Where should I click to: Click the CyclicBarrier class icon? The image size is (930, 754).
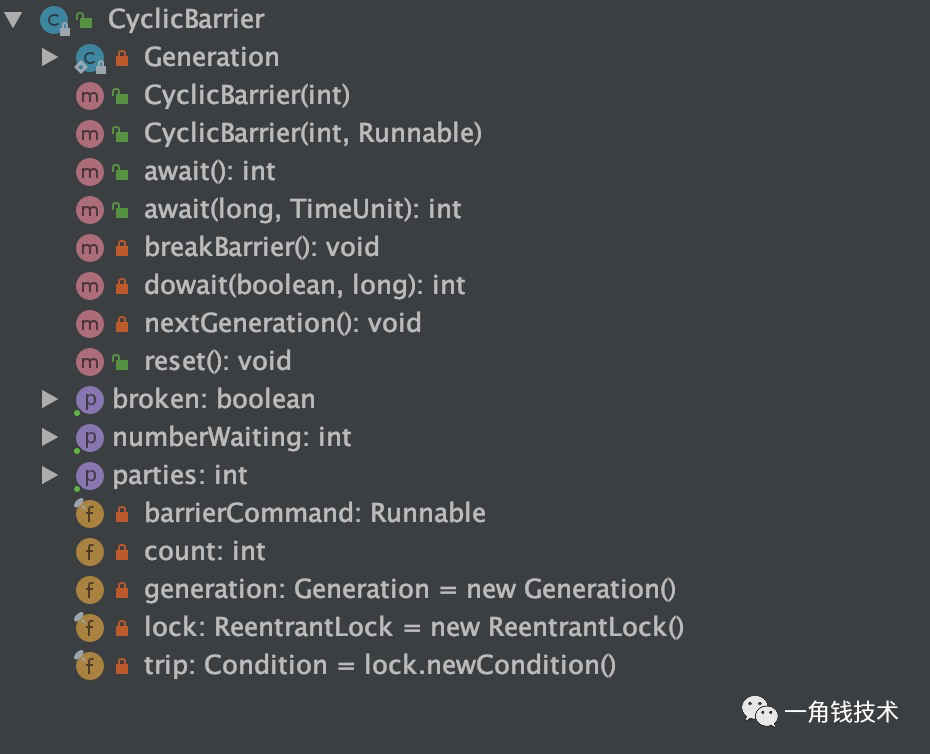(54, 19)
